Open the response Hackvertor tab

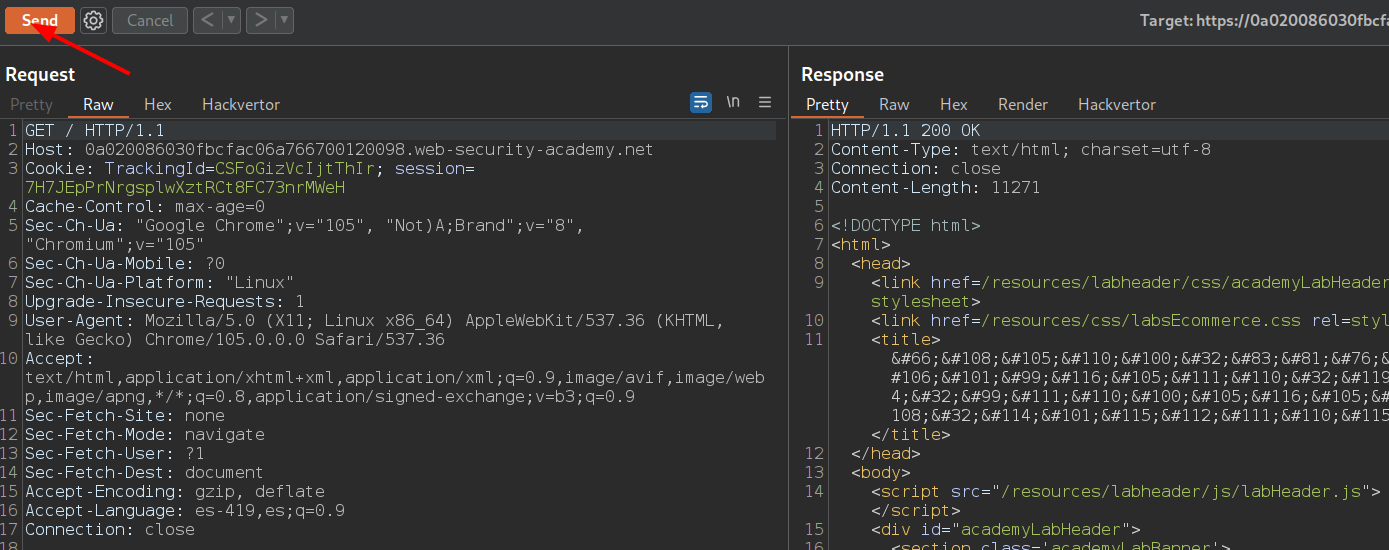pos(1117,104)
